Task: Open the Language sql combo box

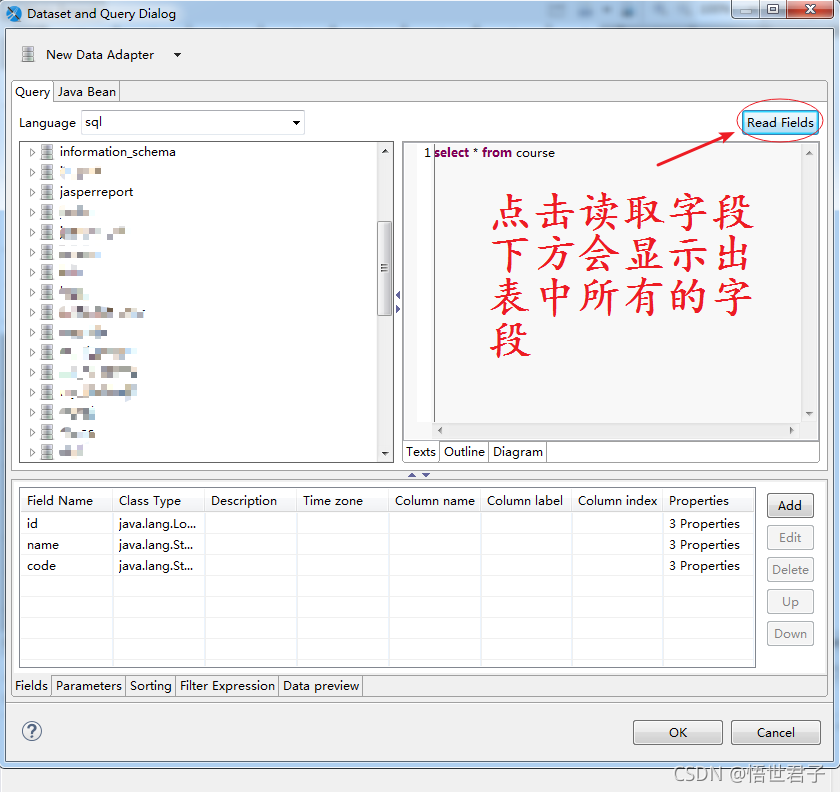Action: point(191,123)
